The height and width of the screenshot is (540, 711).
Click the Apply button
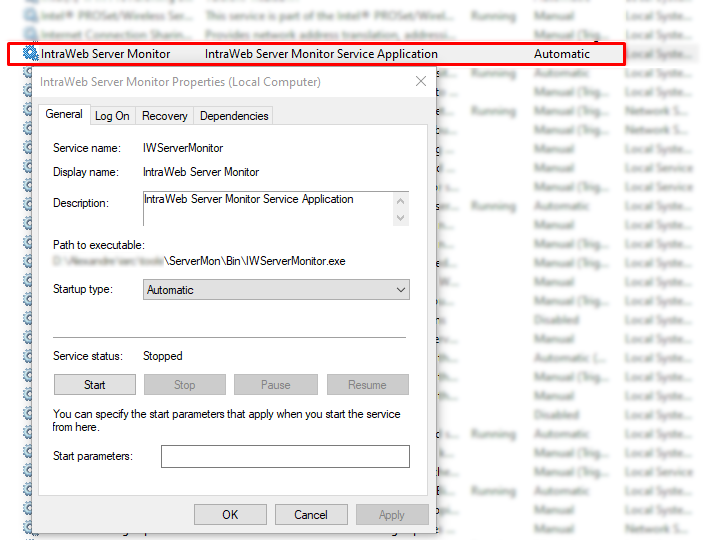coord(392,515)
